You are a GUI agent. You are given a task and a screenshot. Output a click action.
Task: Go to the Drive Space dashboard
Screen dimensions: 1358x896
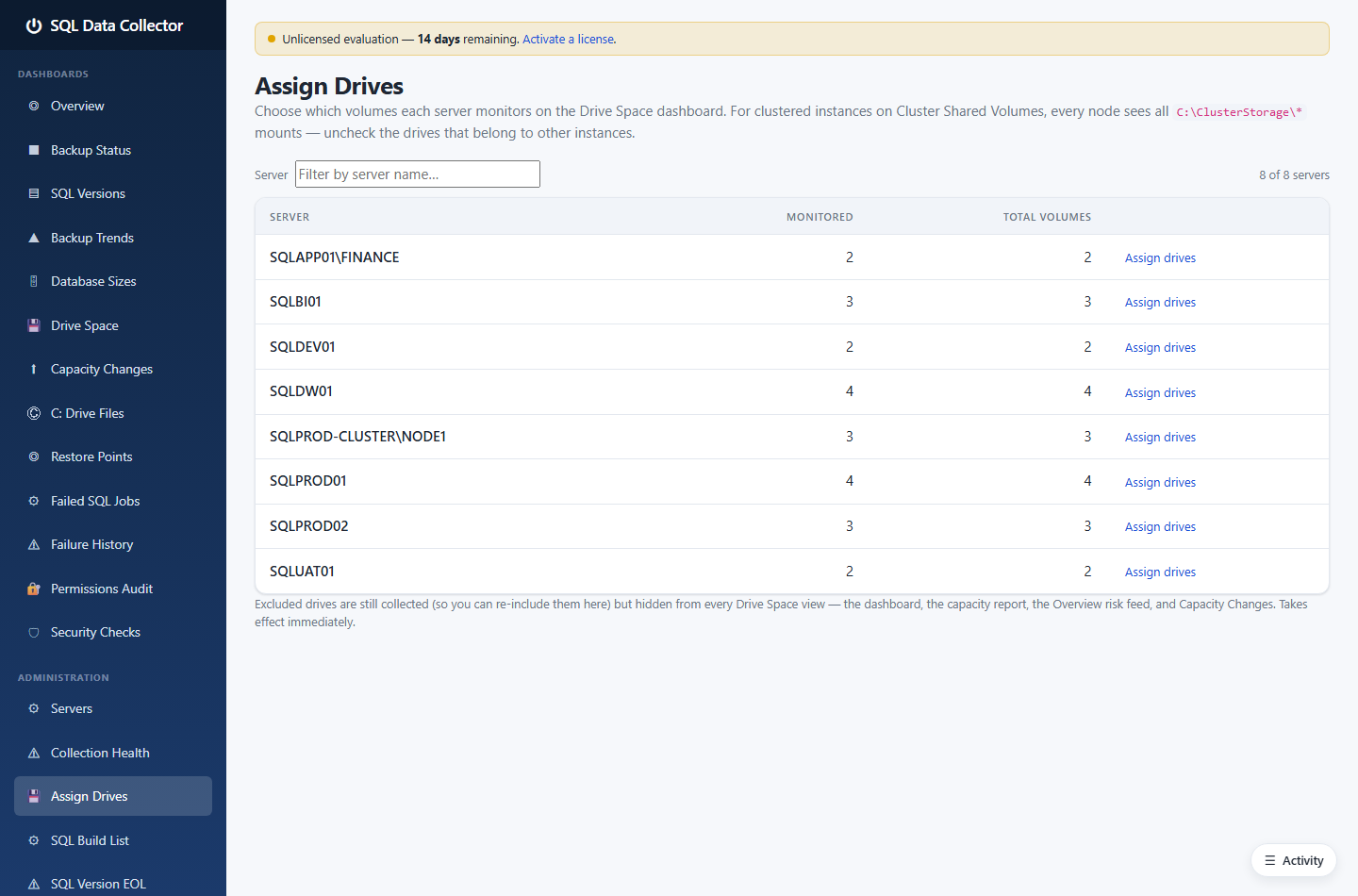[113, 325]
